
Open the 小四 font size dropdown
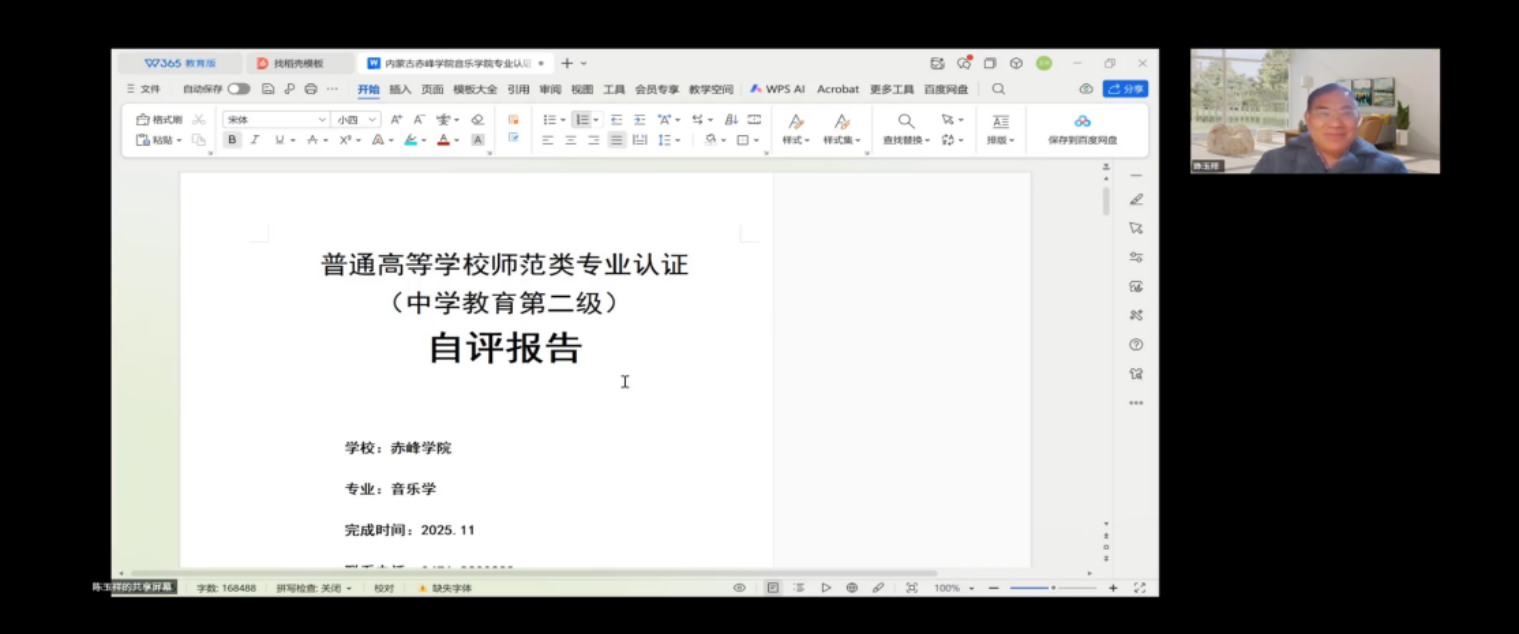[x=373, y=119]
